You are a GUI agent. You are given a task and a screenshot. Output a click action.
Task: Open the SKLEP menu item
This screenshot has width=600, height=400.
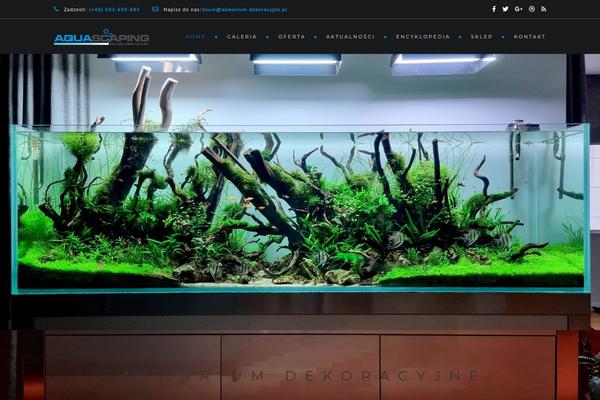[481, 37]
